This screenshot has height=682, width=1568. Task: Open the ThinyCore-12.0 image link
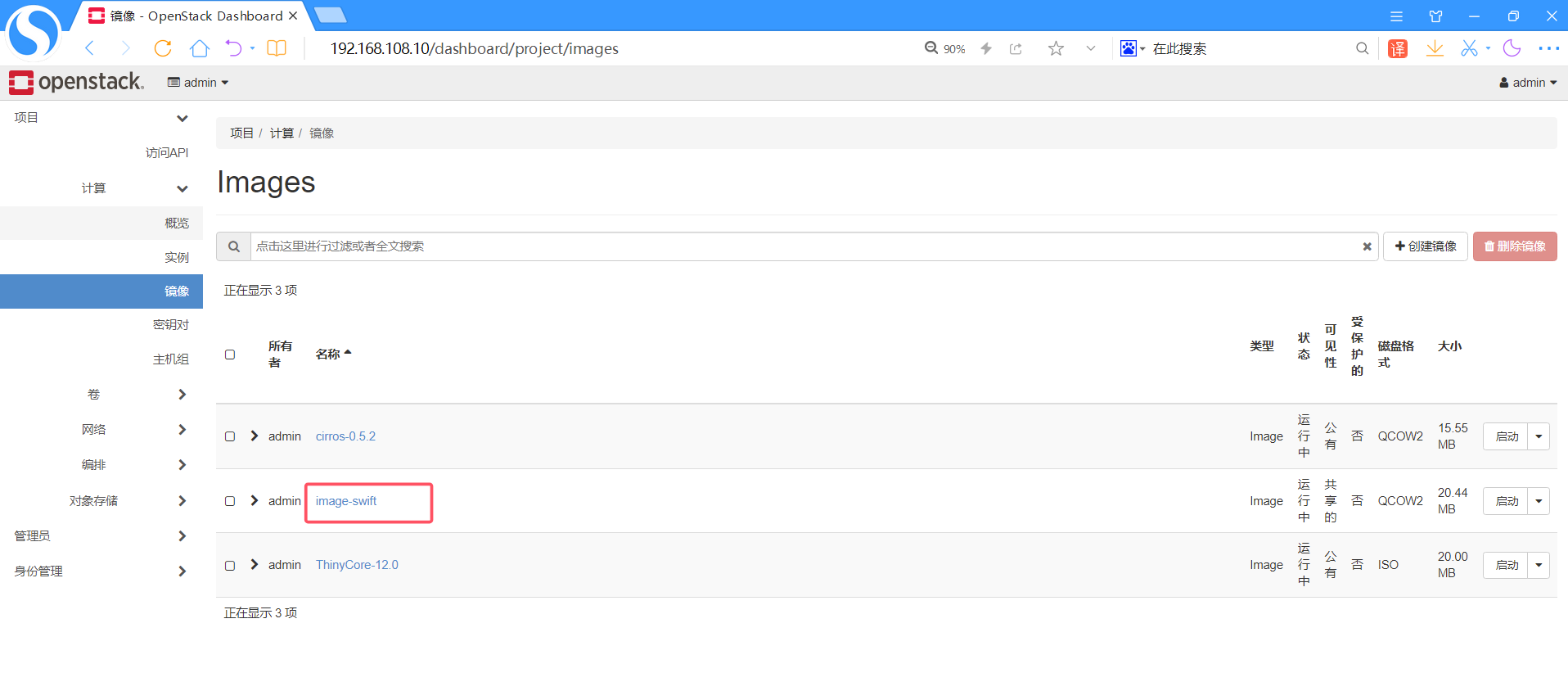[x=357, y=565]
